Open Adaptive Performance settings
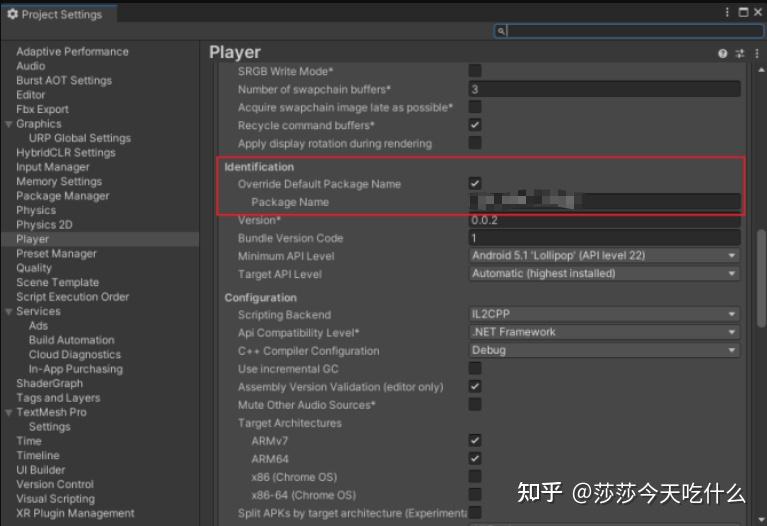Viewport: 767px width, 526px height. pos(72,52)
